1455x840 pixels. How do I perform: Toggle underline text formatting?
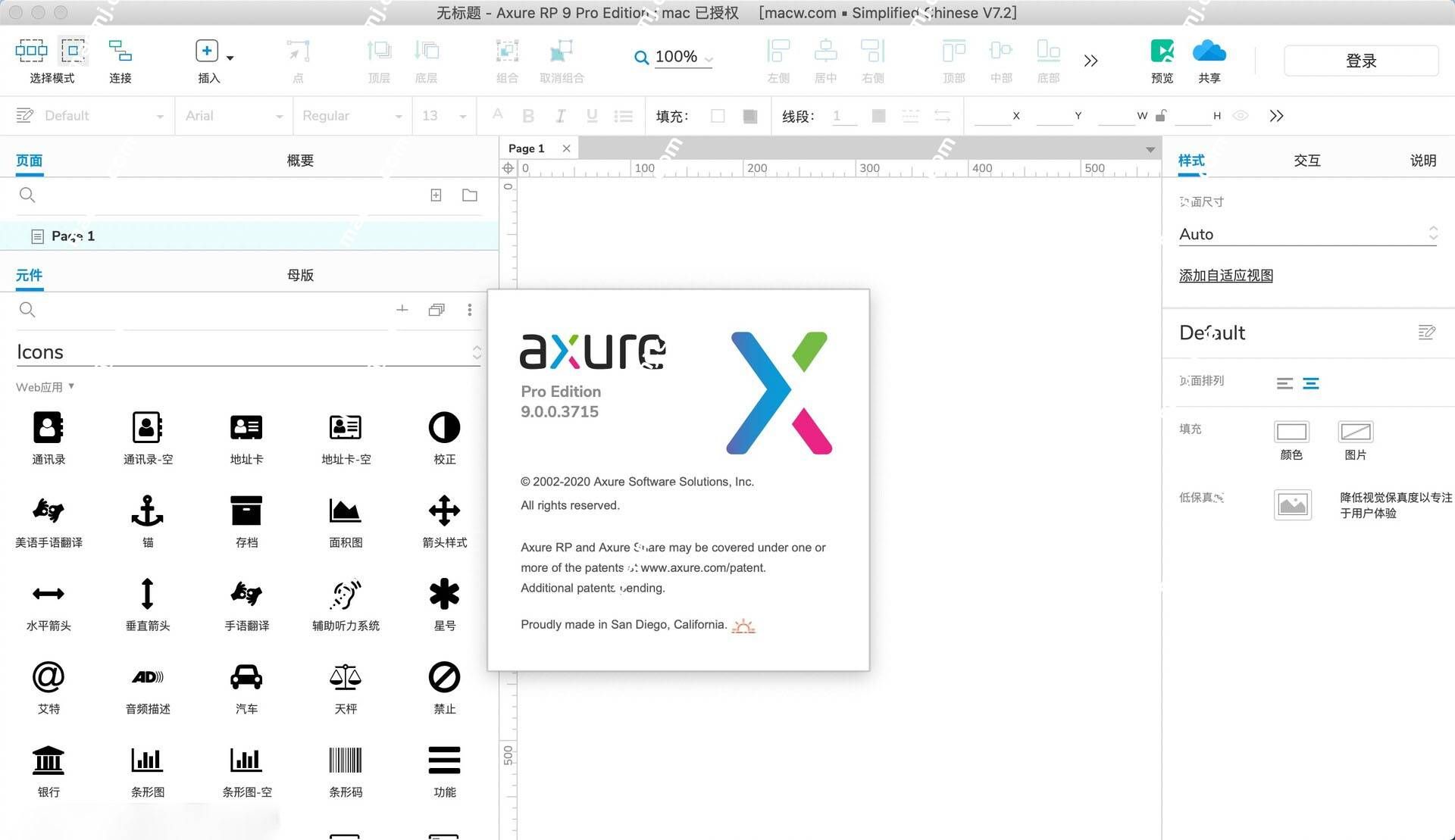coord(592,116)
